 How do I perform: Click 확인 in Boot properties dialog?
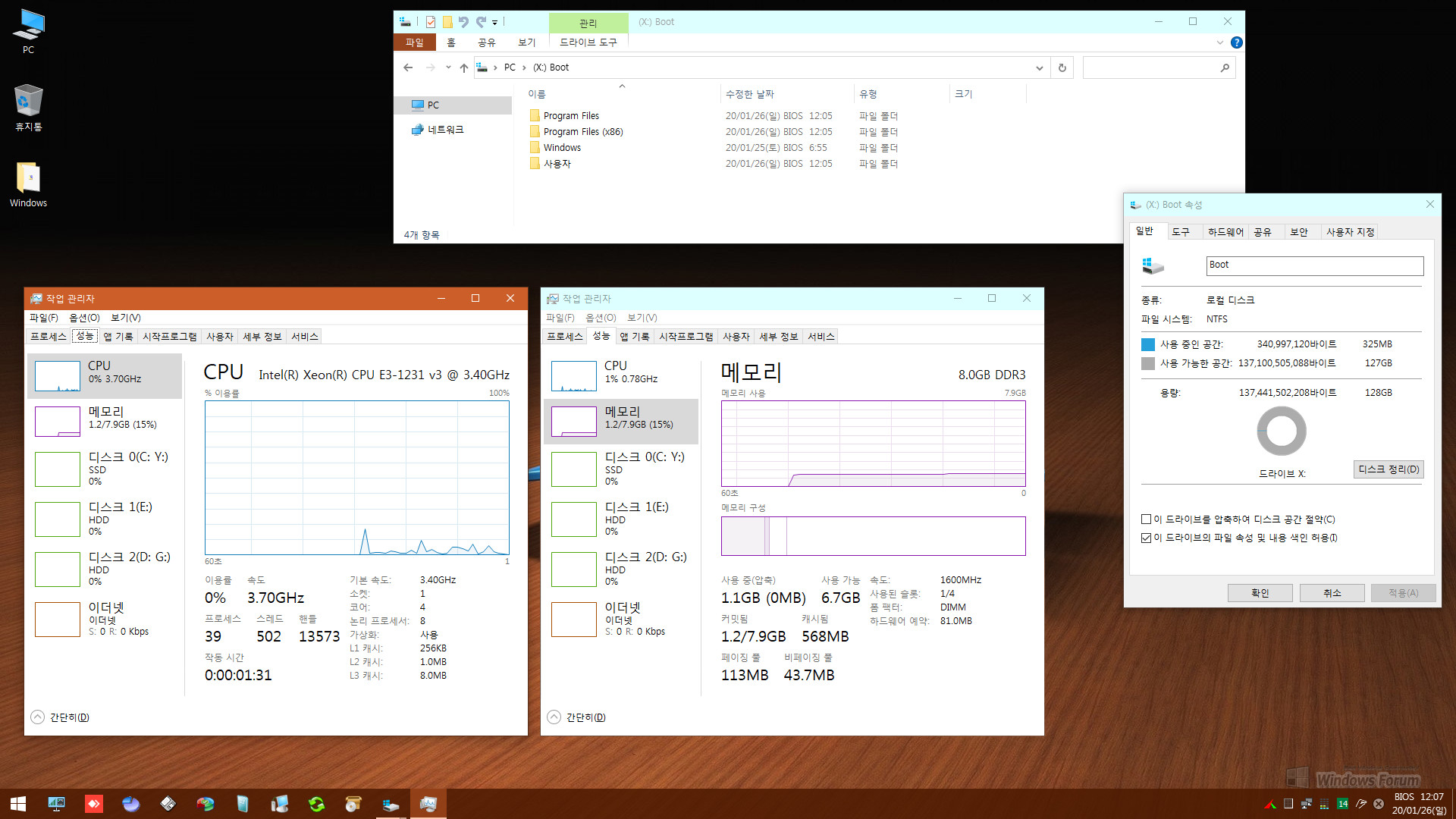point(1260,593)
